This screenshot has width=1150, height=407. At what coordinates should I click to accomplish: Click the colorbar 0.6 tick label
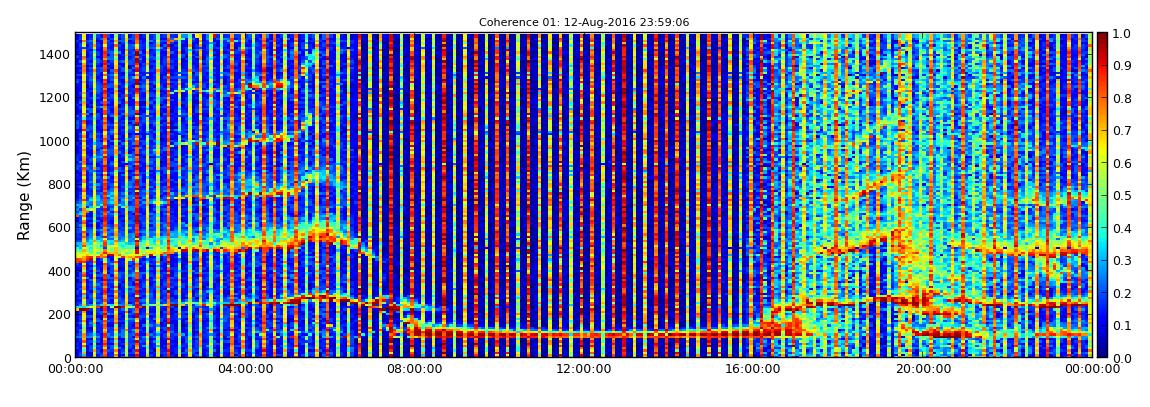(x=1121, y=164)
